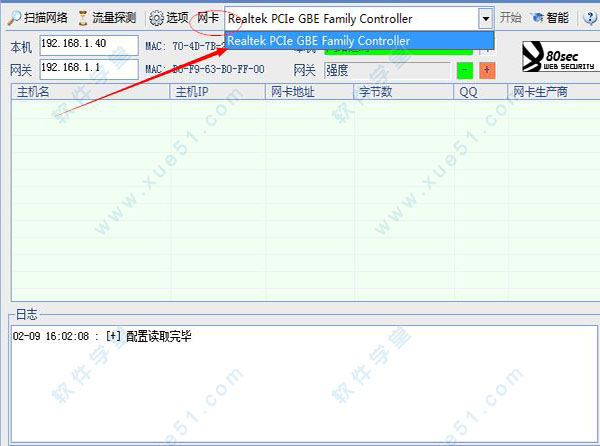The width and height of the screenshot is (600, 446).
Task: Select log entry 配置读取完毕
Action: tap(102, 336)
